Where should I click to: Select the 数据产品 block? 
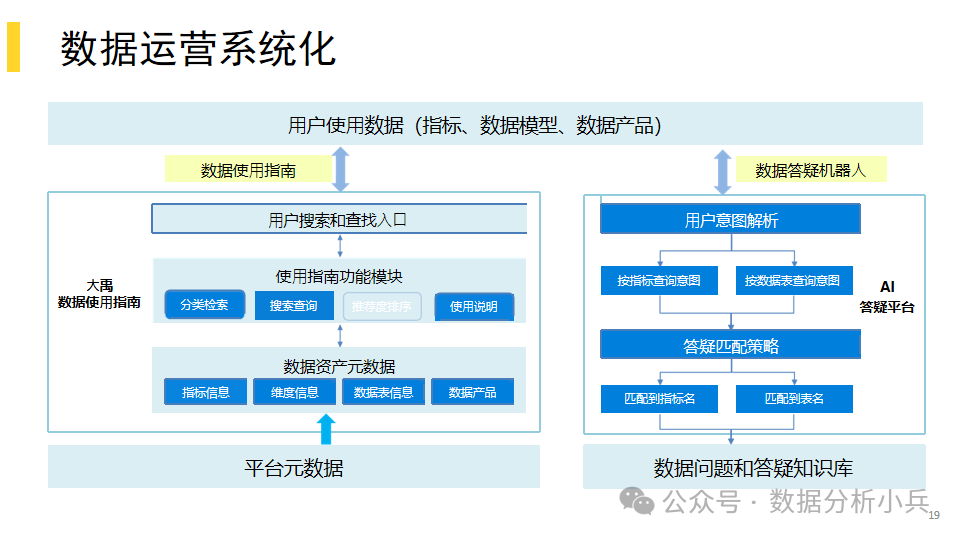click(473, 392)
